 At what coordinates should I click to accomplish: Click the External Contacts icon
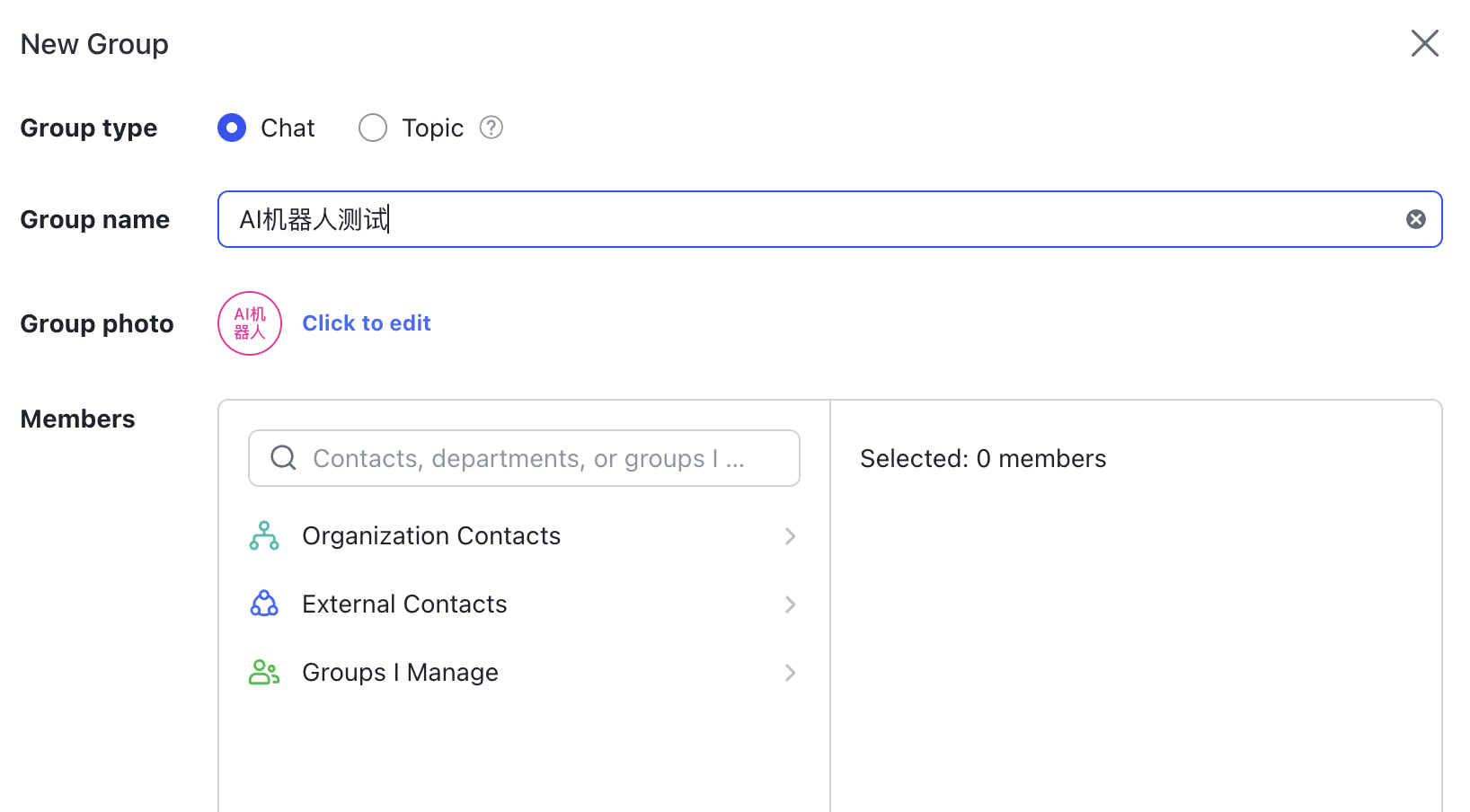[x=264, y=604]
